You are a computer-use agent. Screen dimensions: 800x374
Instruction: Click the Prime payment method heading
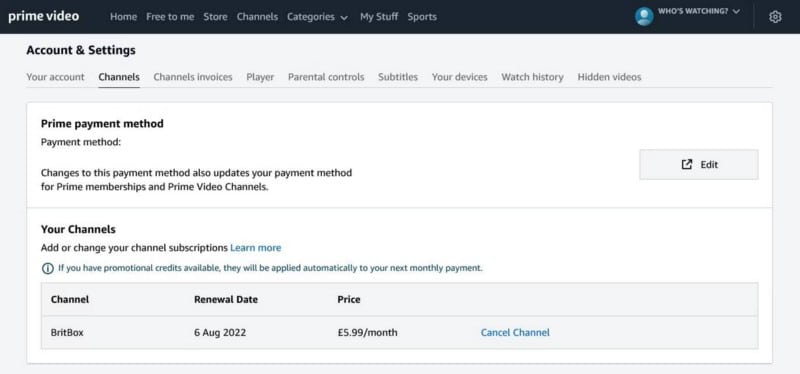(x=102, y=123)
